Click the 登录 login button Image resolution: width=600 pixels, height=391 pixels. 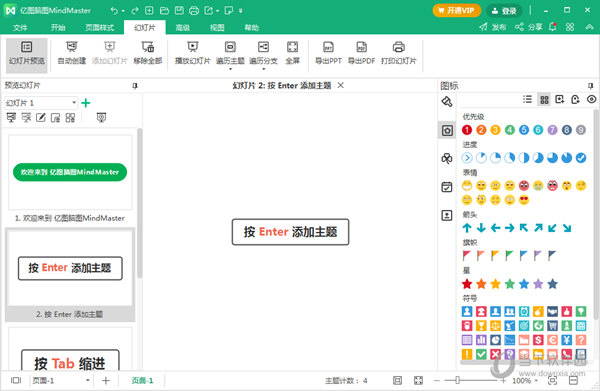click(x=504, y=11)
